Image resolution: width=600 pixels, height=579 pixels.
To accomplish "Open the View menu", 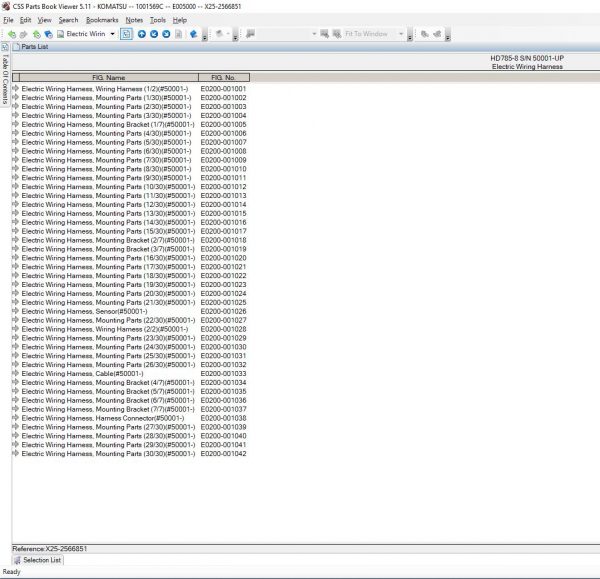I will pyautogui.click(x=44, y=20).
